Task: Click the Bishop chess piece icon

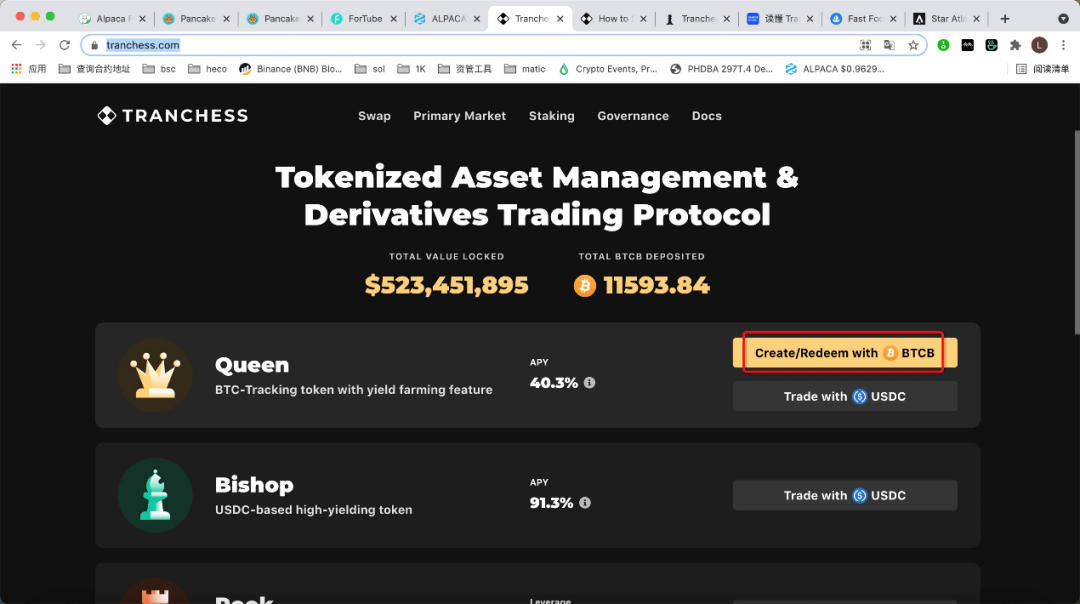Action: click(155, 495)
